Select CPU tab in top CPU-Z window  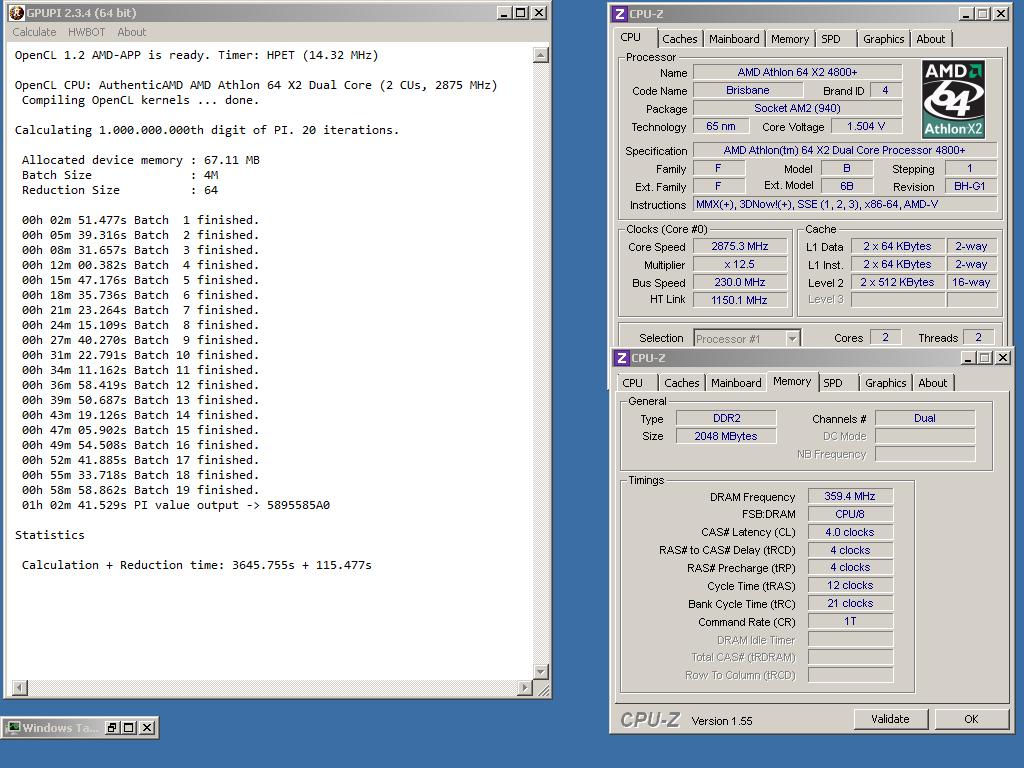(x=630, y=38)
